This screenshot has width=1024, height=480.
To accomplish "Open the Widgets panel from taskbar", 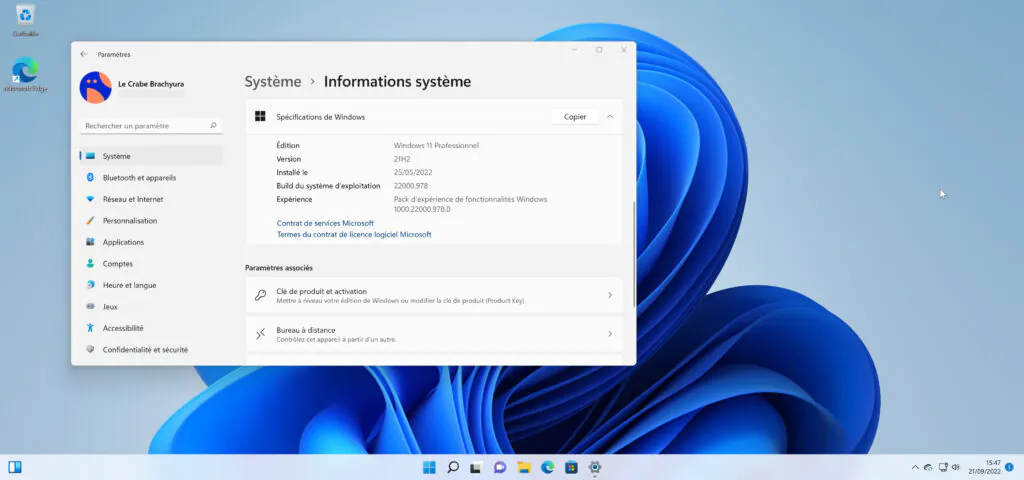I will 15,467.
